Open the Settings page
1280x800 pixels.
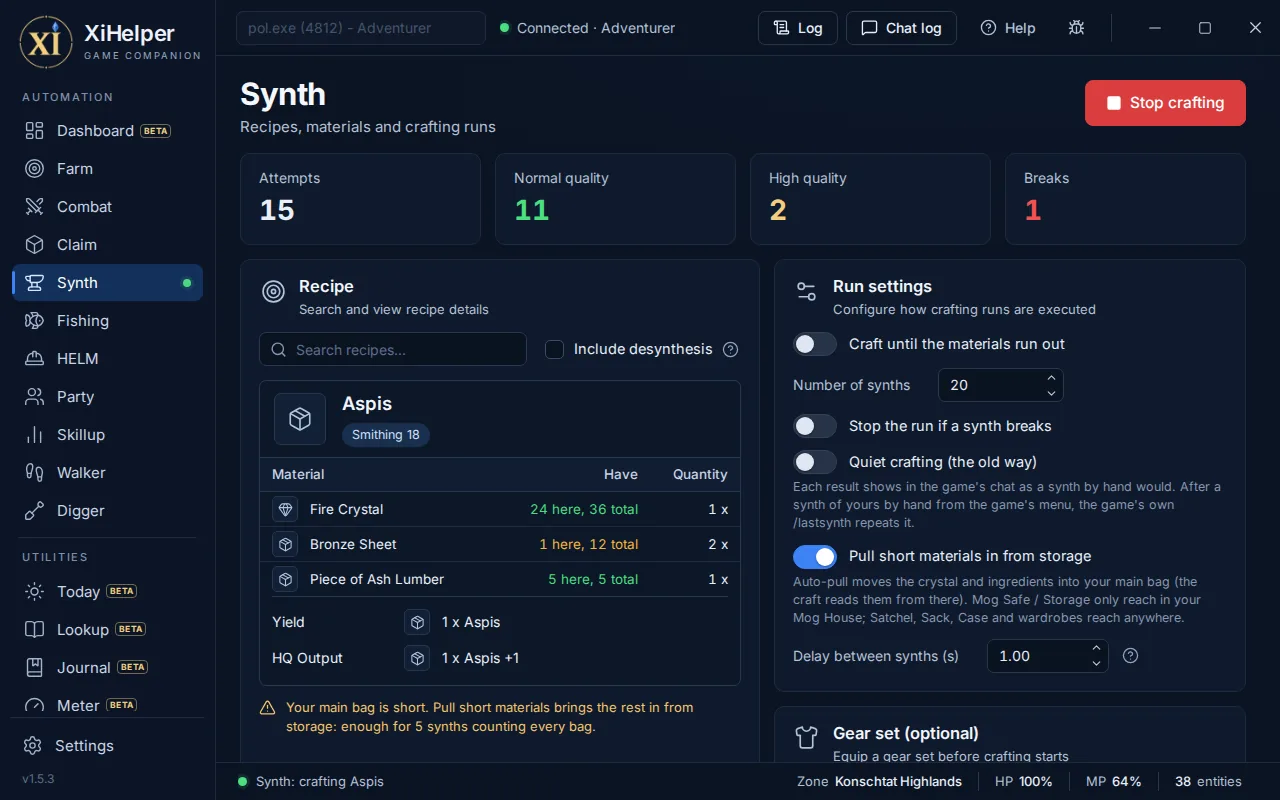pyautogui.click(x=107, y=746)
